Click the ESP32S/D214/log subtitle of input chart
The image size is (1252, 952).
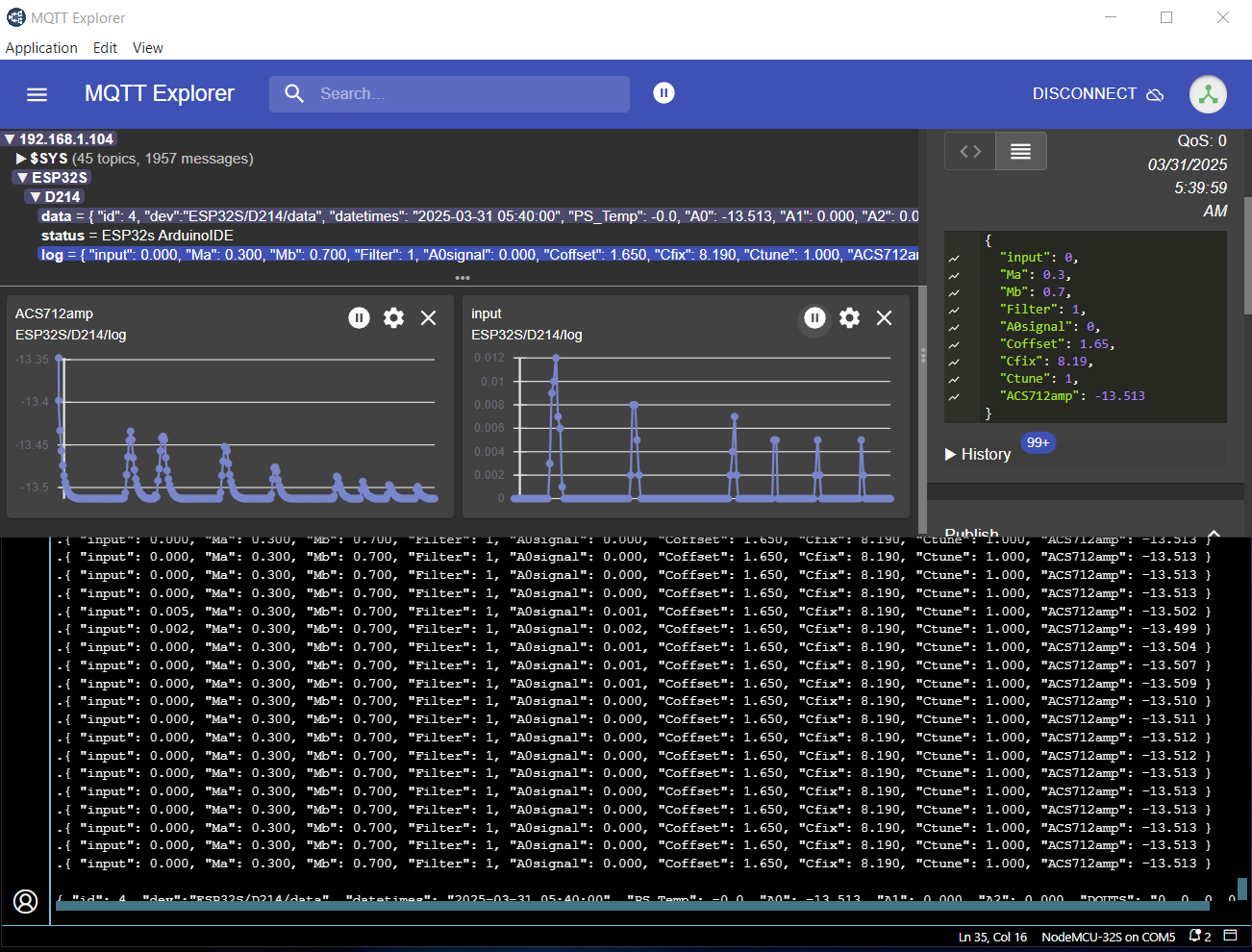coord(526,335)
